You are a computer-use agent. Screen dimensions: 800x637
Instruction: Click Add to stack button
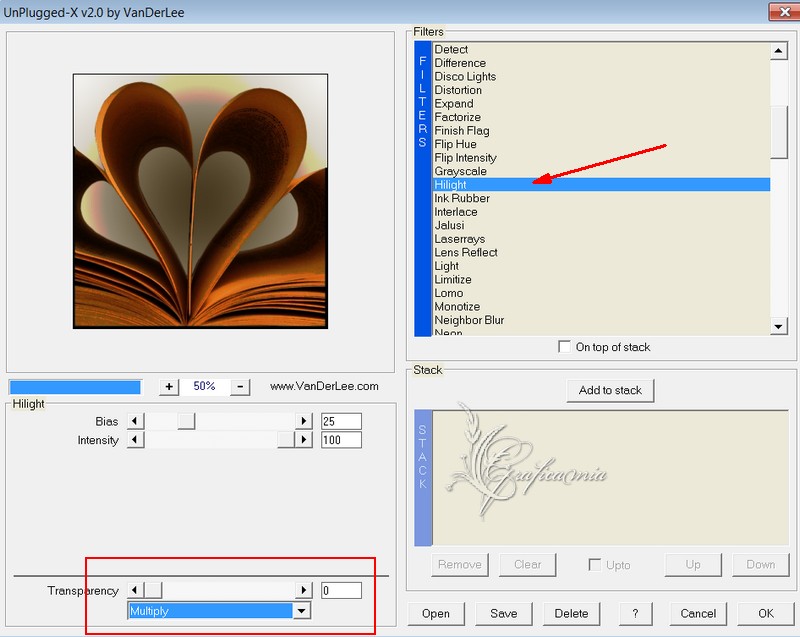tap(610, 391)
